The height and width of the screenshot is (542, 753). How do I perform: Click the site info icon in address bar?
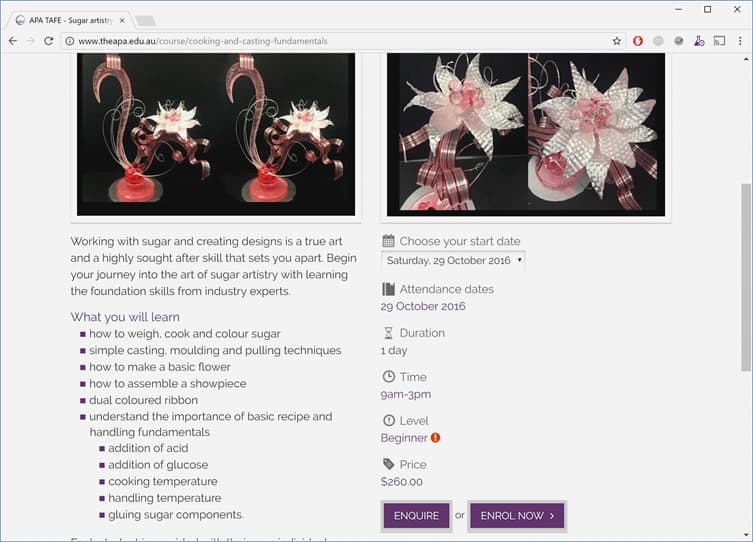[68, 41]
